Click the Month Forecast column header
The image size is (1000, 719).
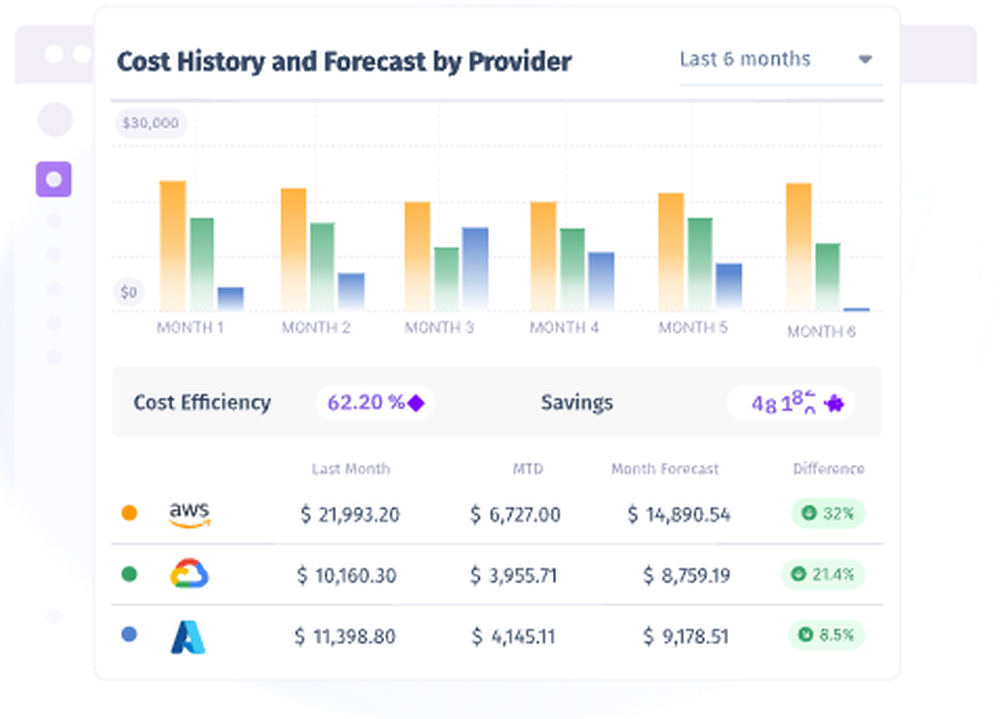coord(665,469)
